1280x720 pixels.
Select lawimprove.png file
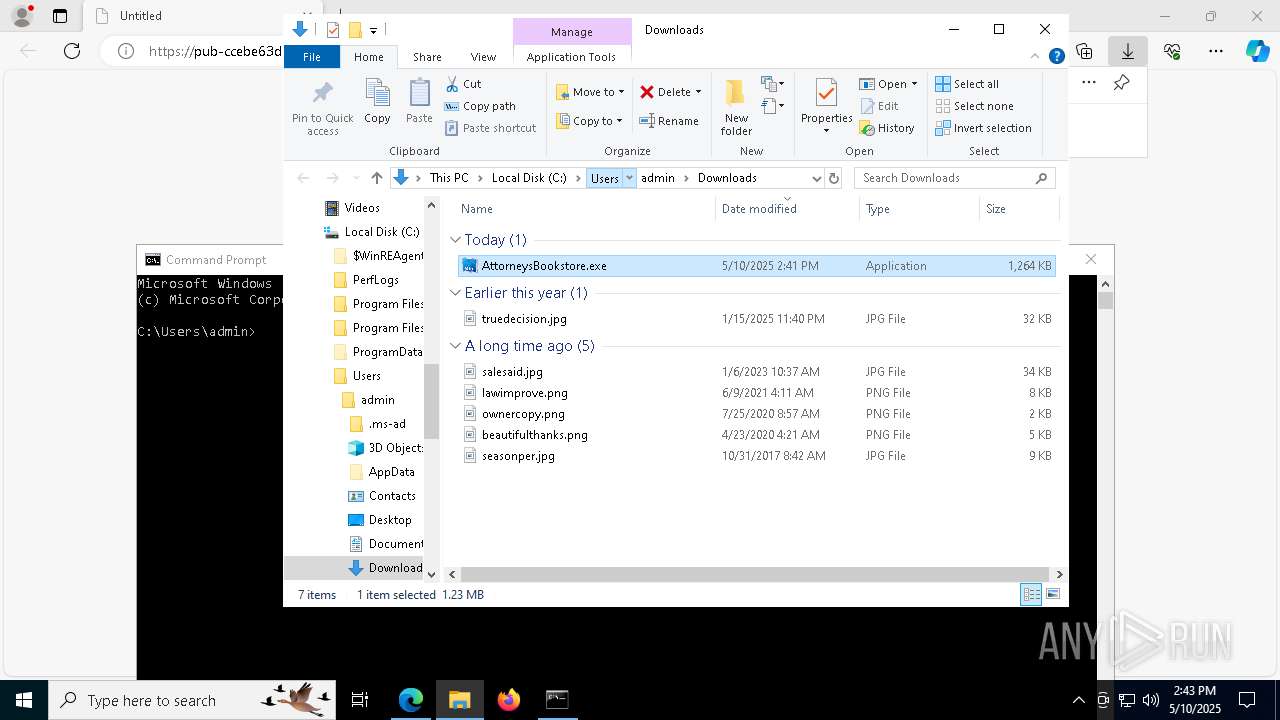tap(757, 393)
